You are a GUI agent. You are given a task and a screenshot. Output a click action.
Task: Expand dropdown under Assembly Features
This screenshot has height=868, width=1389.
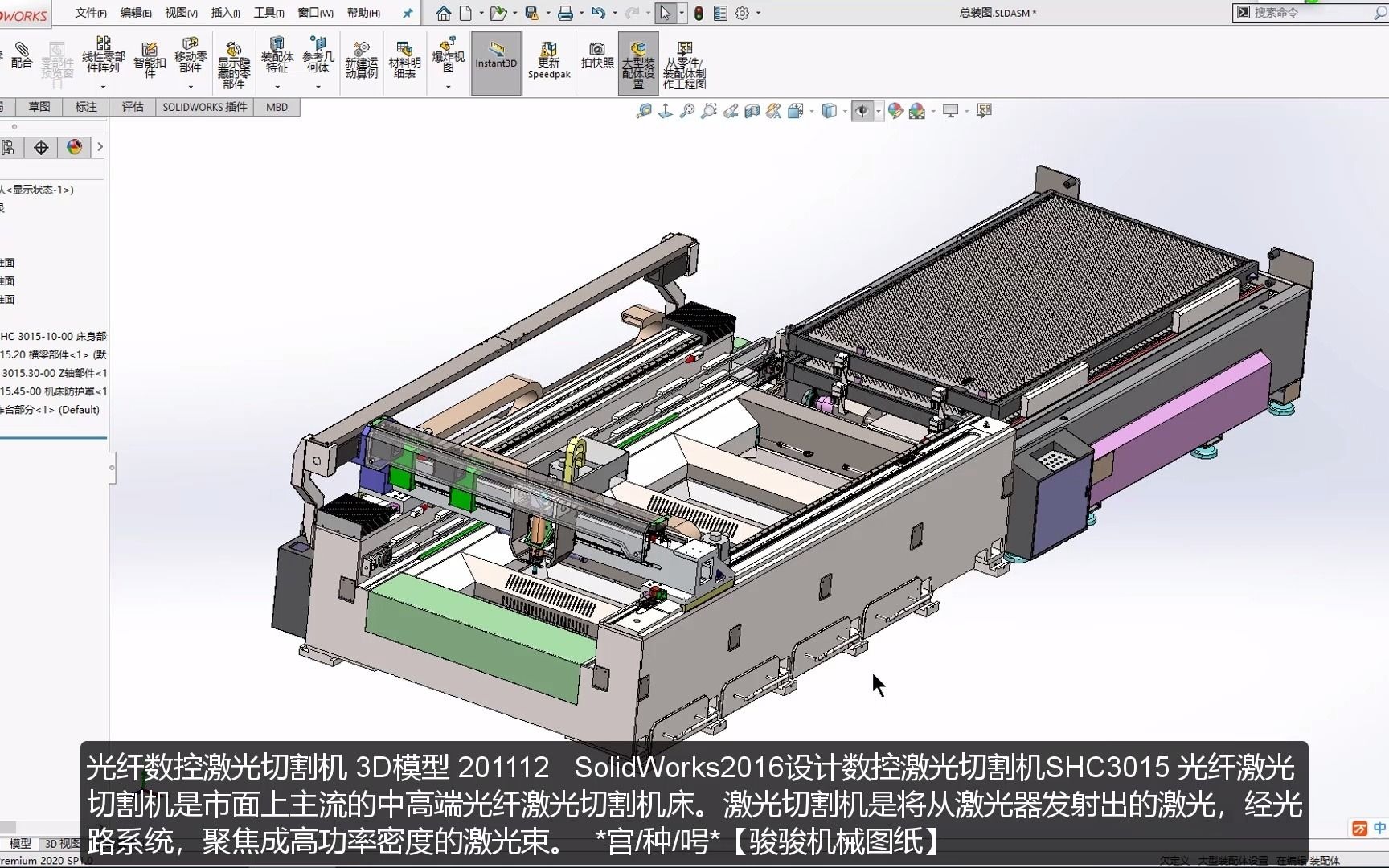tap(277, 87)
